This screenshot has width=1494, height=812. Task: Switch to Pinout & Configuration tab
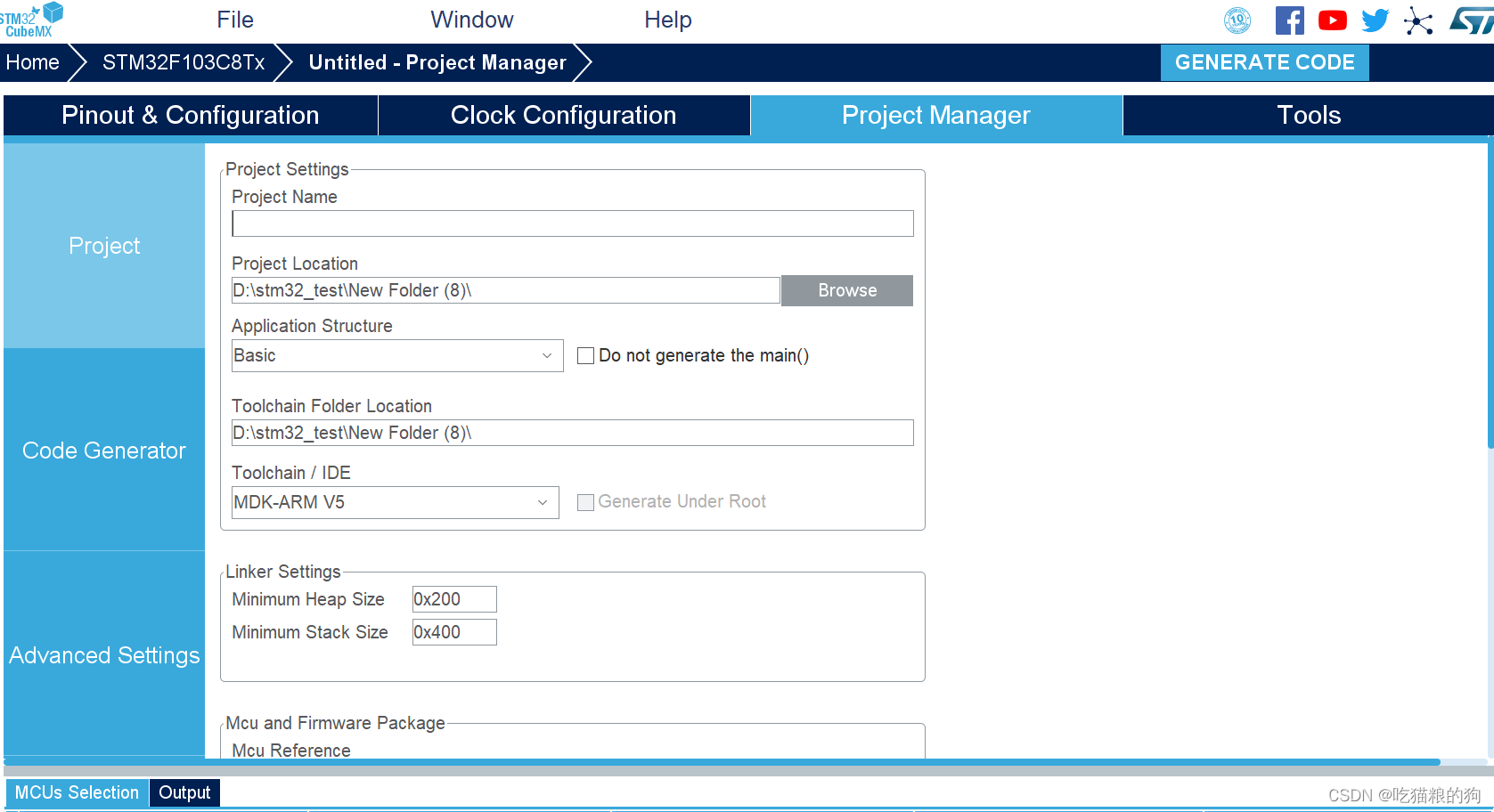coord(191,116)
